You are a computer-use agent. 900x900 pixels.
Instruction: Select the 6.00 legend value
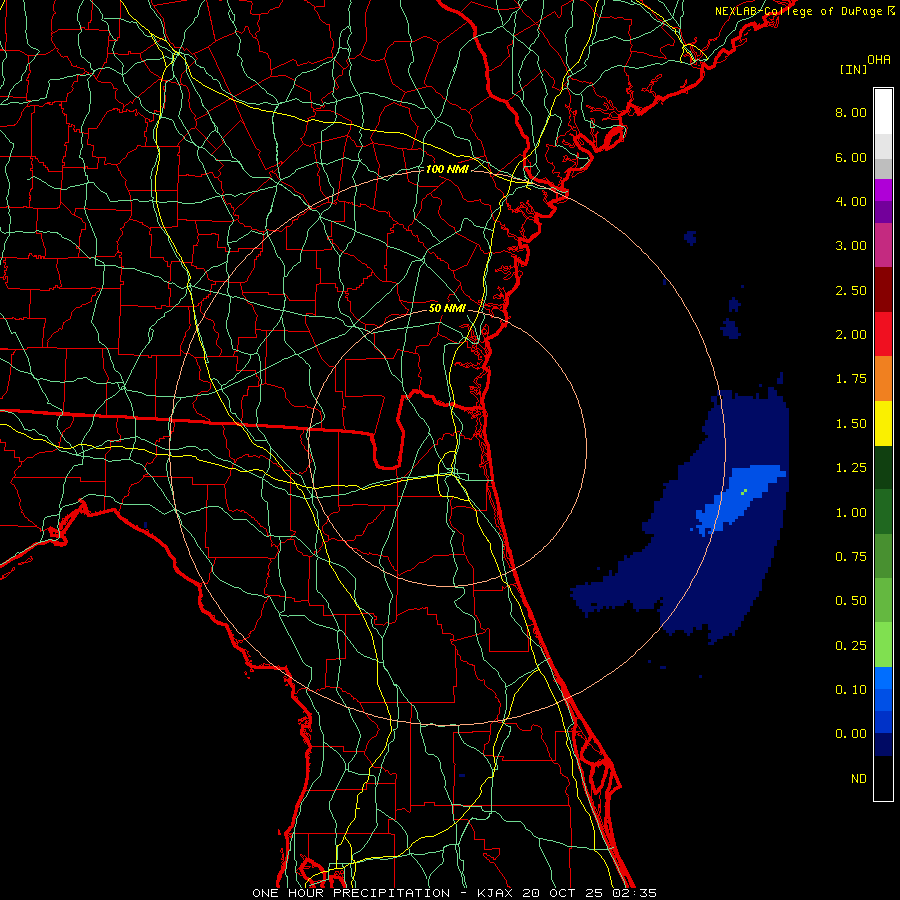coord(851,157)
